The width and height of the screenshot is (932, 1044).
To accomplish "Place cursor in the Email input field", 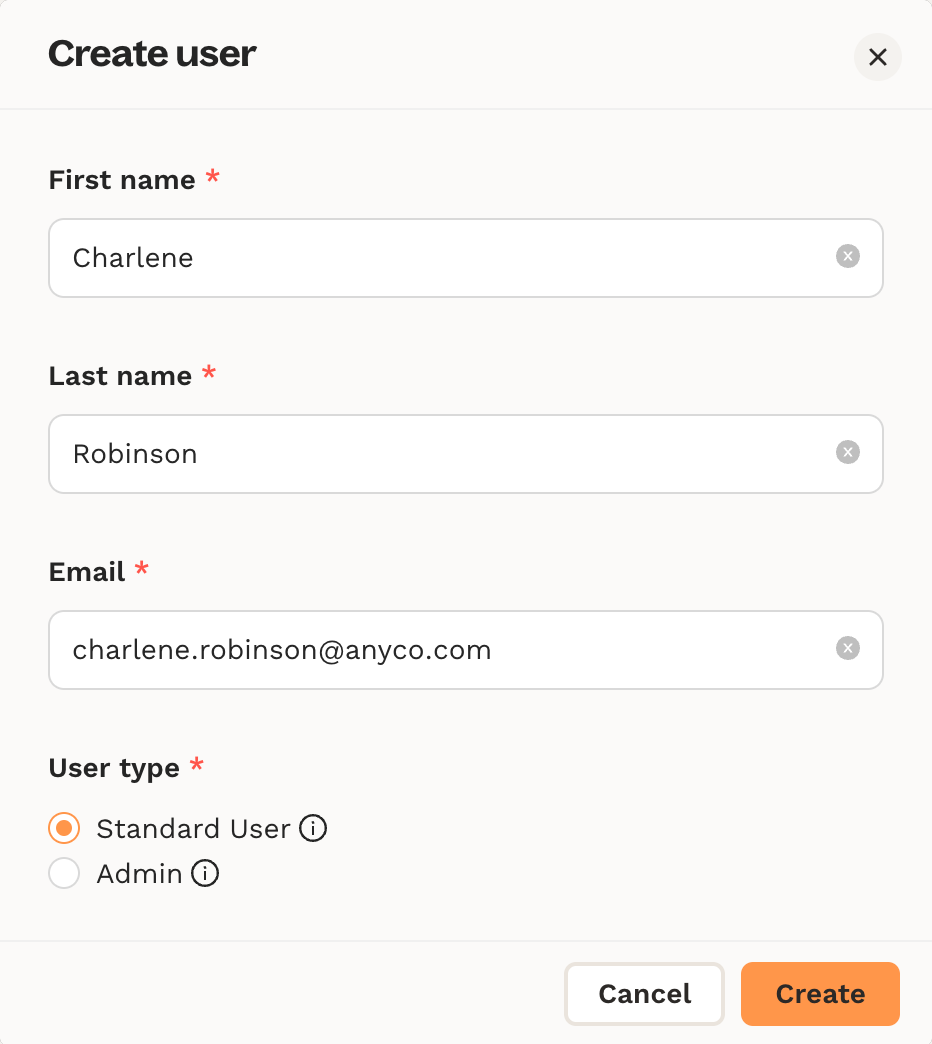I will (x=440, y=650).
